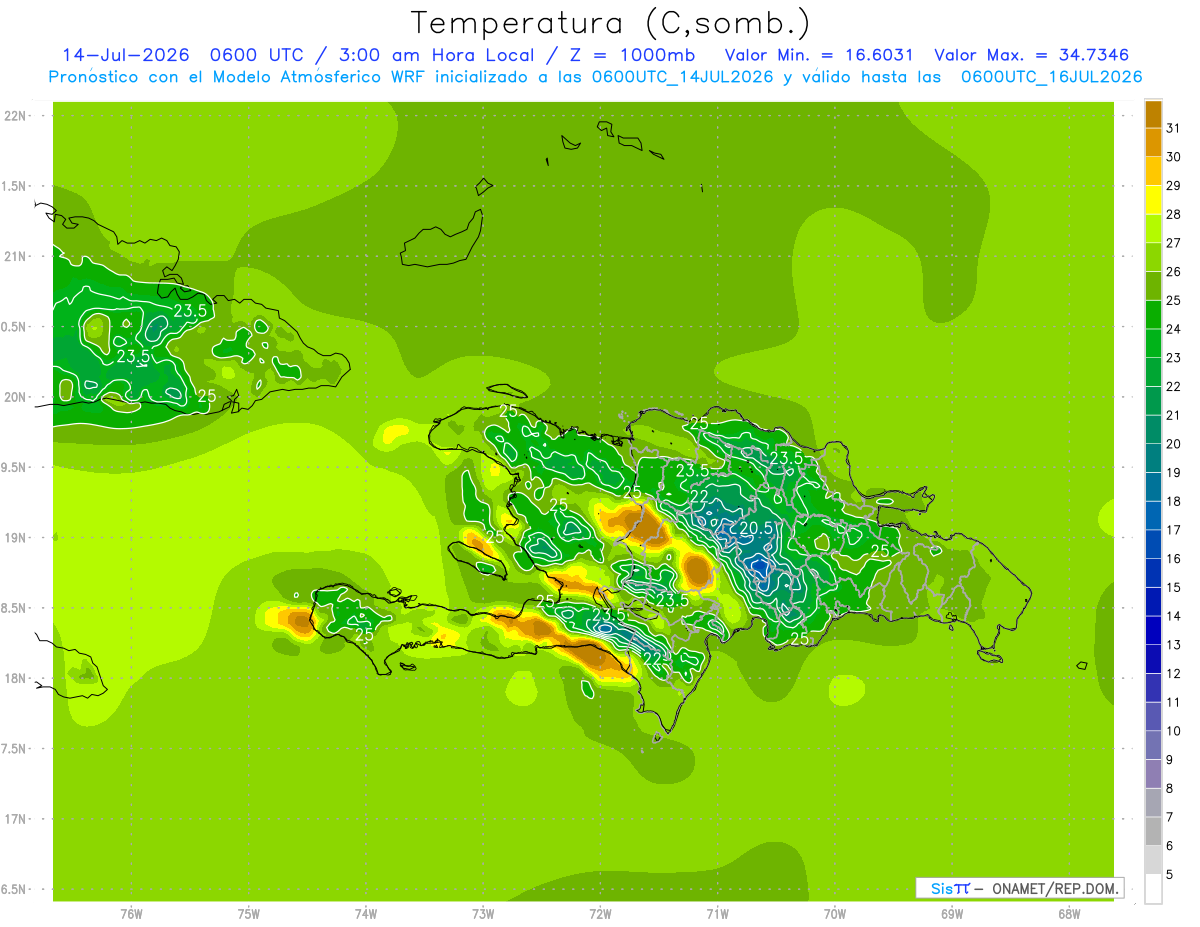This screenshot has height=927, width=1200.
Task: Click legend value label '21'
Action: [x=1174, y=415]
